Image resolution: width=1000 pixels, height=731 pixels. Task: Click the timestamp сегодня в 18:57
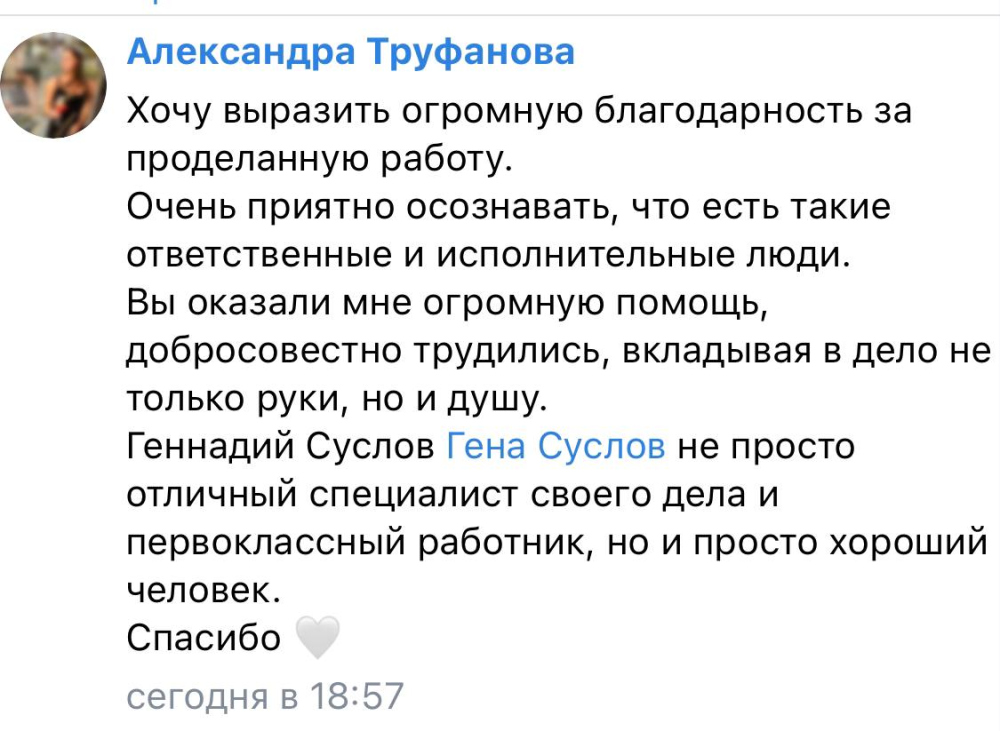point(265,695)
